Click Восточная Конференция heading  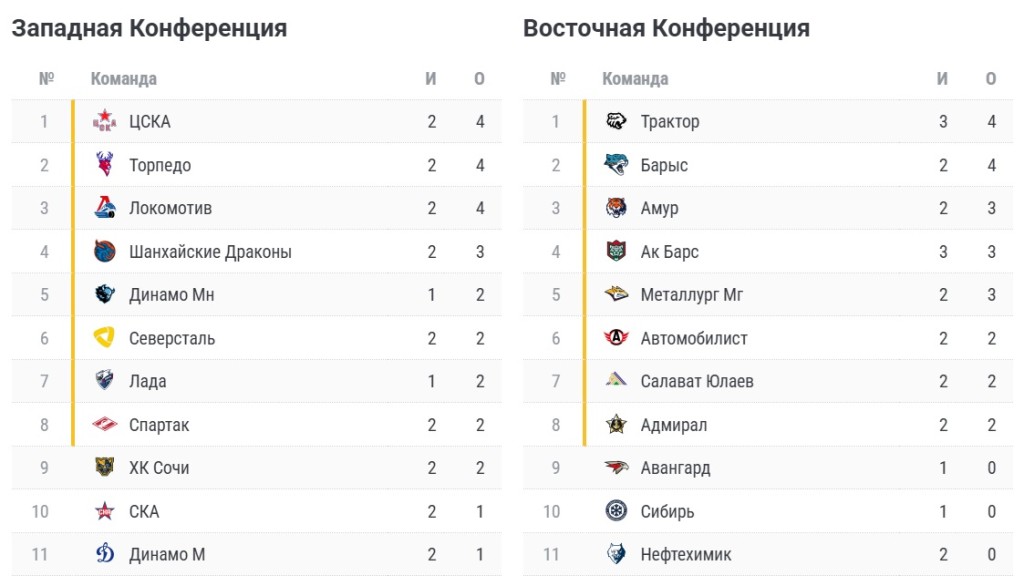tap(667, 28)
